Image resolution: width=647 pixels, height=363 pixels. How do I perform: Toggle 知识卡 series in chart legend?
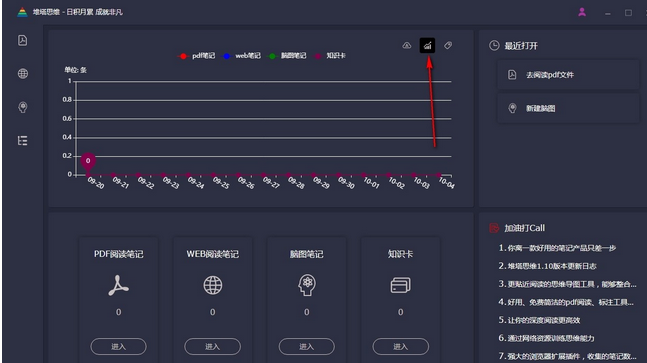click(330, 56)
